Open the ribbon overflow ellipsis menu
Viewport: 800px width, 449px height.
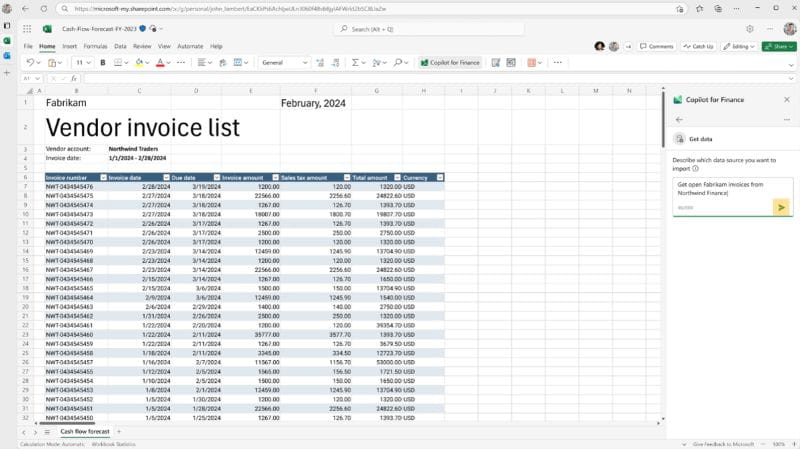558,63
